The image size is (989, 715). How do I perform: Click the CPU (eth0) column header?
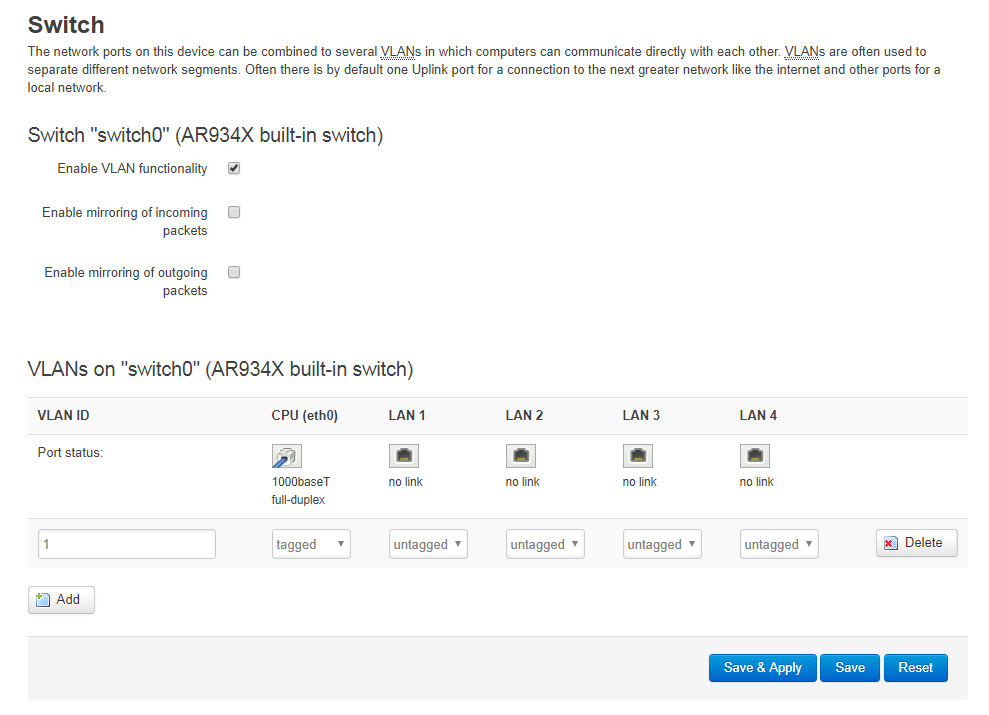pyautogui.click(x=305, y=416)
